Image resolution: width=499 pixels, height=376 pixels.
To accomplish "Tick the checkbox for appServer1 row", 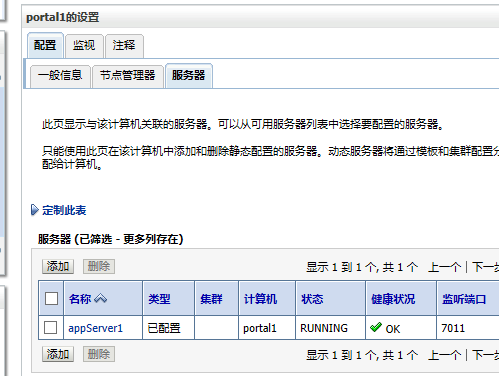I will [x=51, y=328].
